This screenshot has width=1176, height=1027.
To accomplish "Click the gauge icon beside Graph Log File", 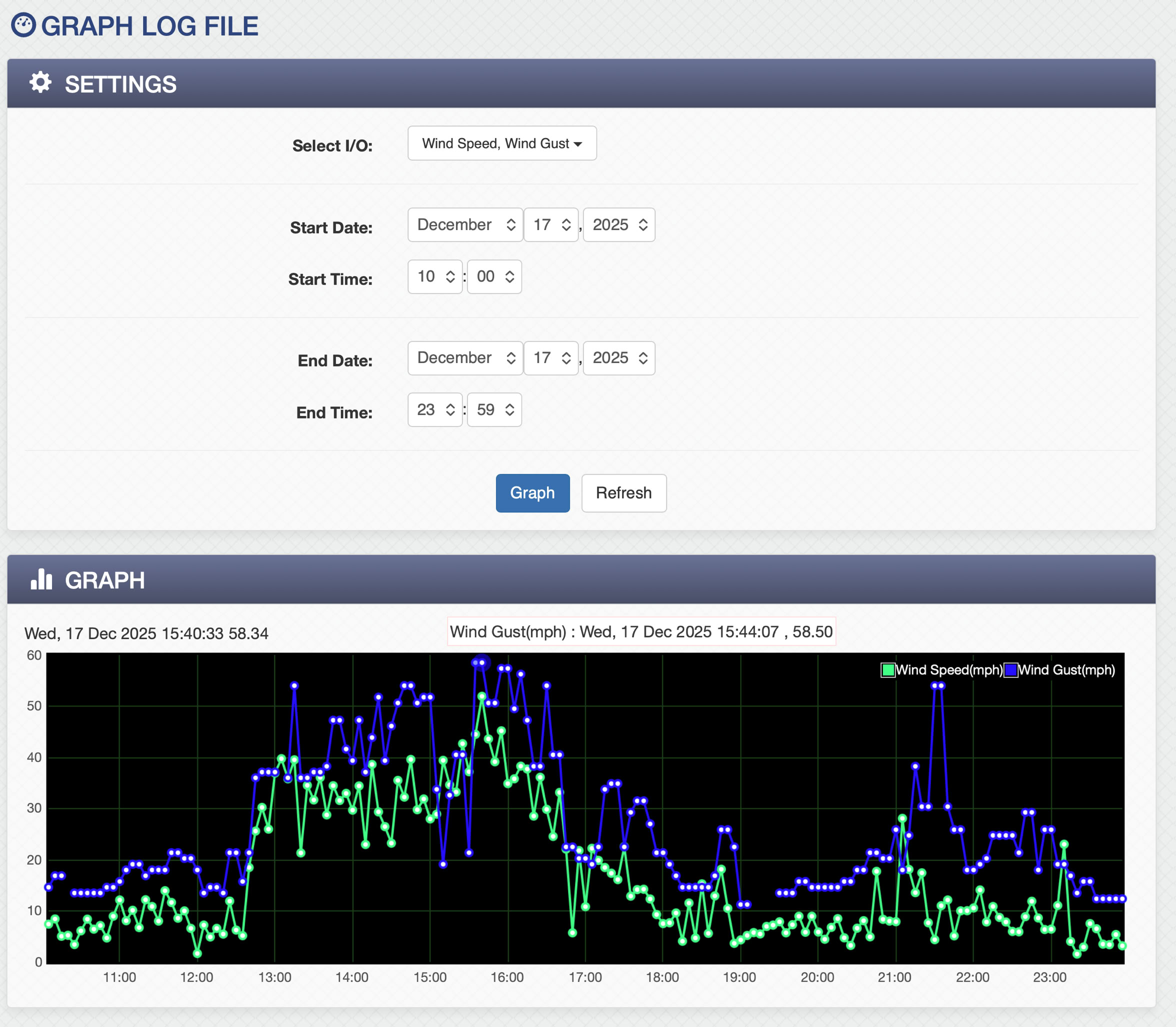I will 23,26.
